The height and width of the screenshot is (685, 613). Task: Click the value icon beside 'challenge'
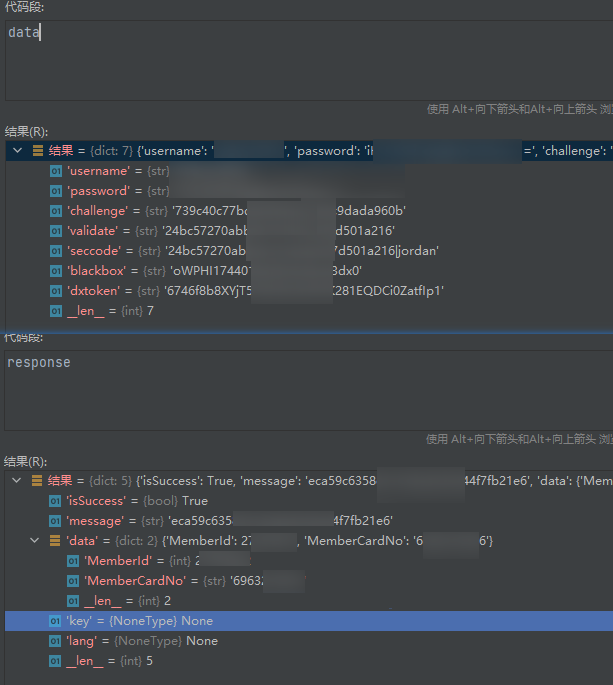(56, 211)
